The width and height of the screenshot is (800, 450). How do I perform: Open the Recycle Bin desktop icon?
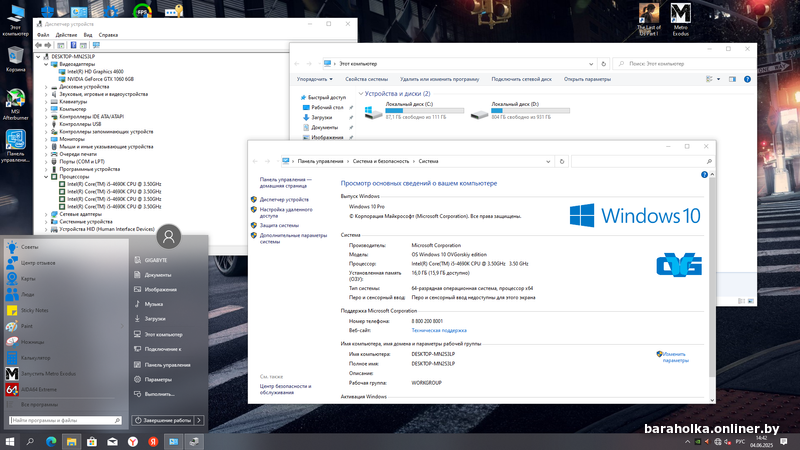pos(15,59)
